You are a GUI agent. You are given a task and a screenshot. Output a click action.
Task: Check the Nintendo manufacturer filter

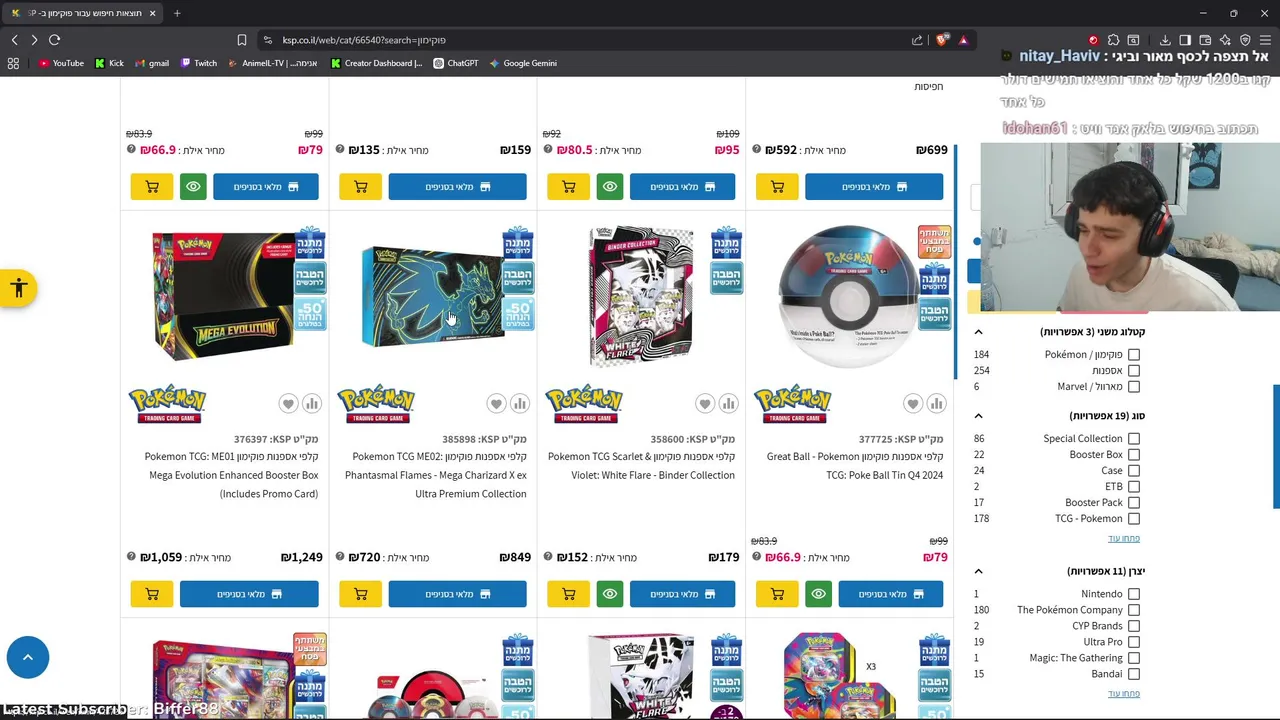pos(1134,594)
